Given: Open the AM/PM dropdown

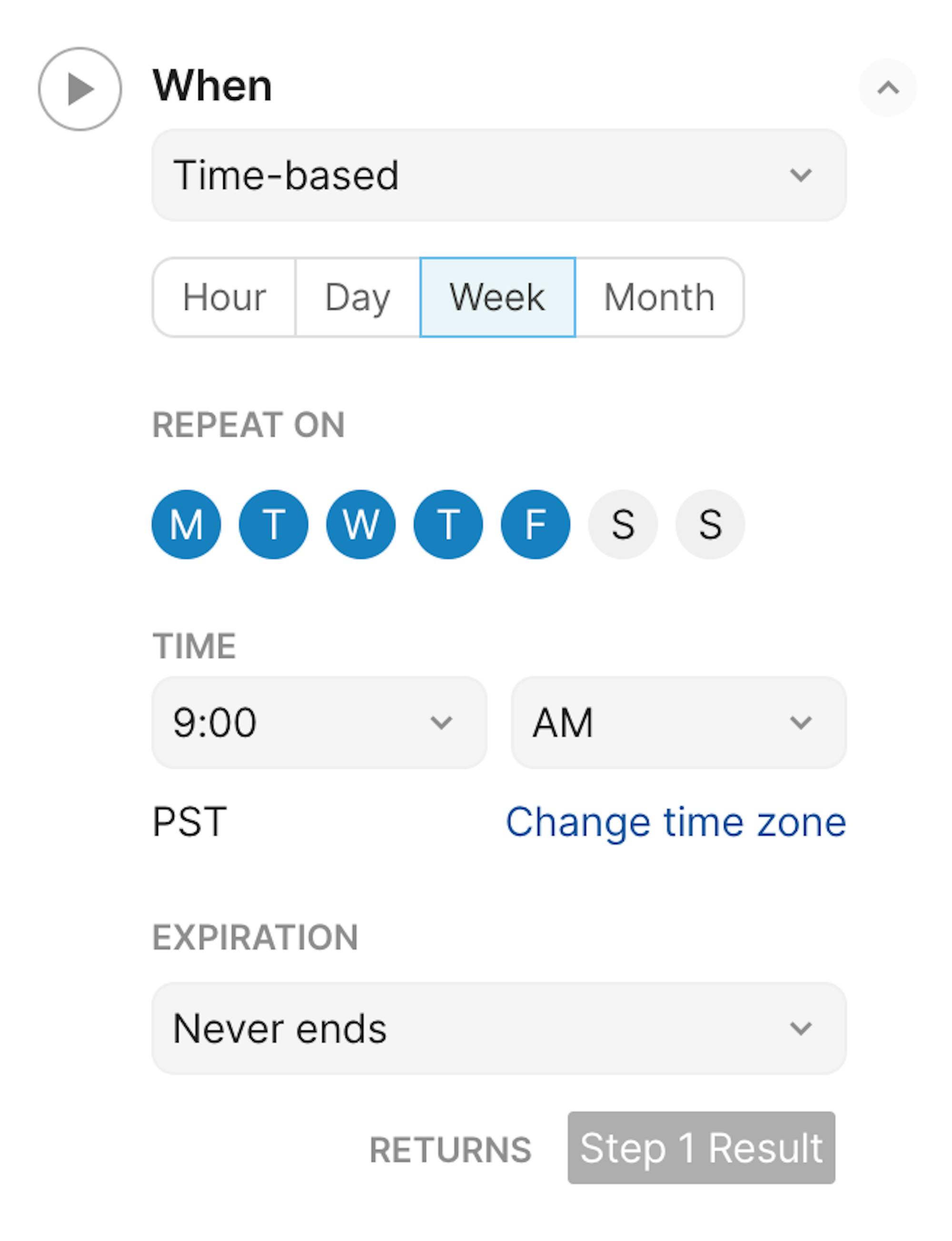Looking at the screenshot, I should pos(679,722).
